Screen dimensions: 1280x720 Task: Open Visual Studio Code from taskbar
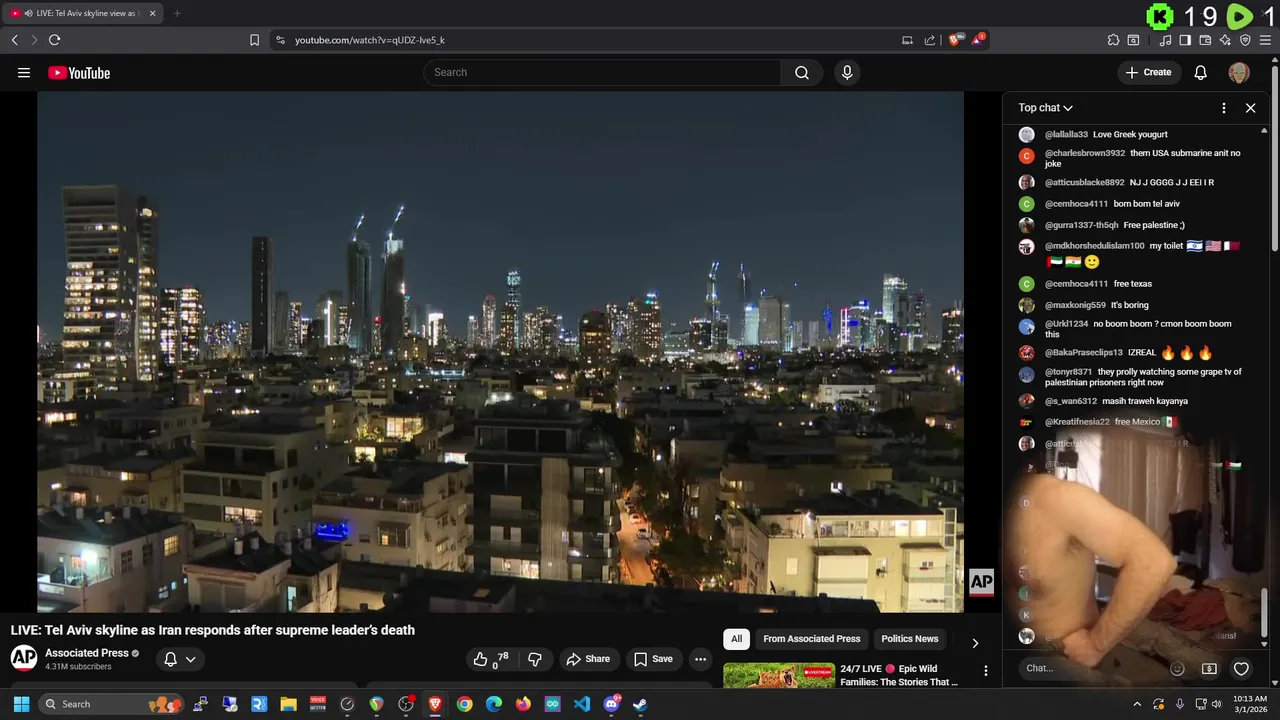pos(582,704)
